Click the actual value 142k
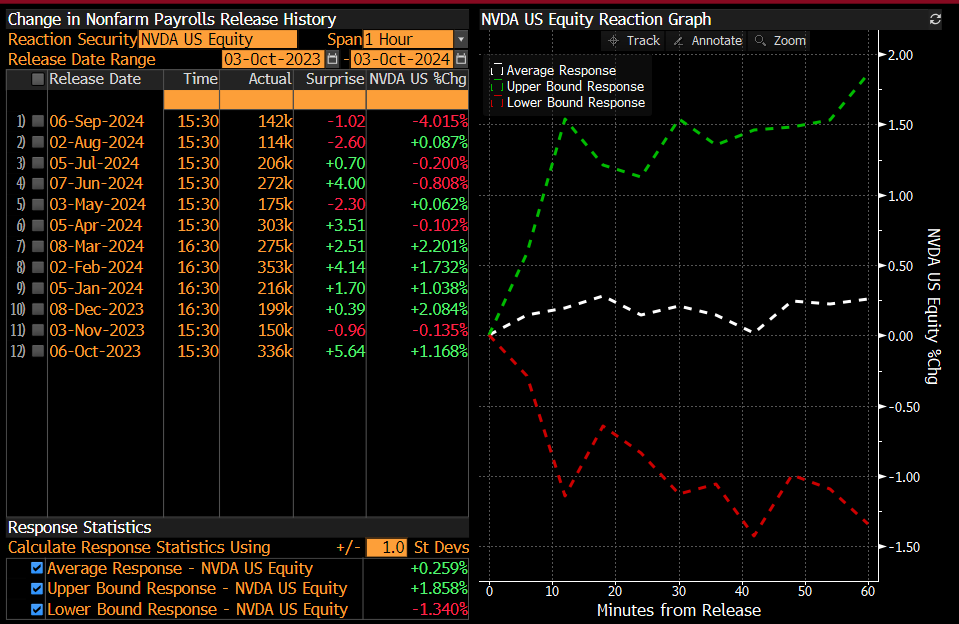The height and width of the screenshot is (624, 959). coord(275,121)
